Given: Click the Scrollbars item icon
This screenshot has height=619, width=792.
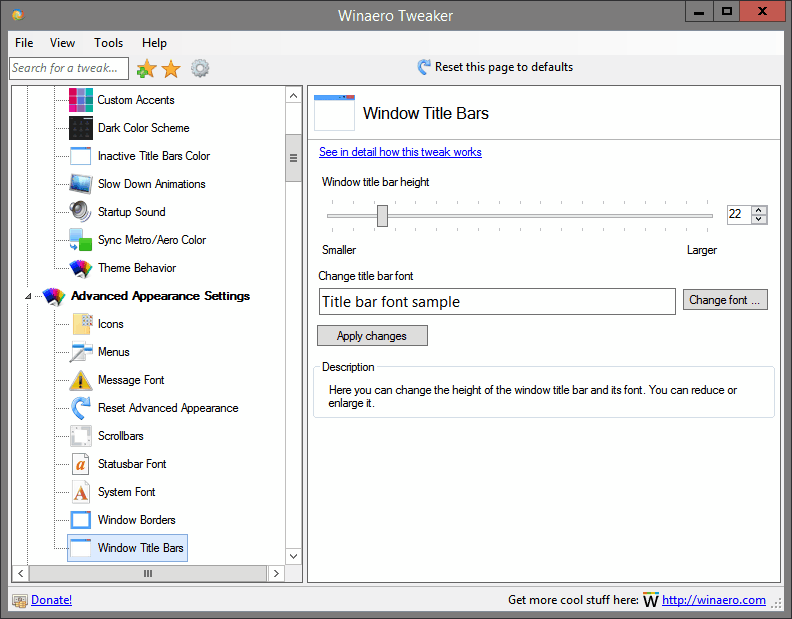Looking at the screenshot, I should (81, 436).
